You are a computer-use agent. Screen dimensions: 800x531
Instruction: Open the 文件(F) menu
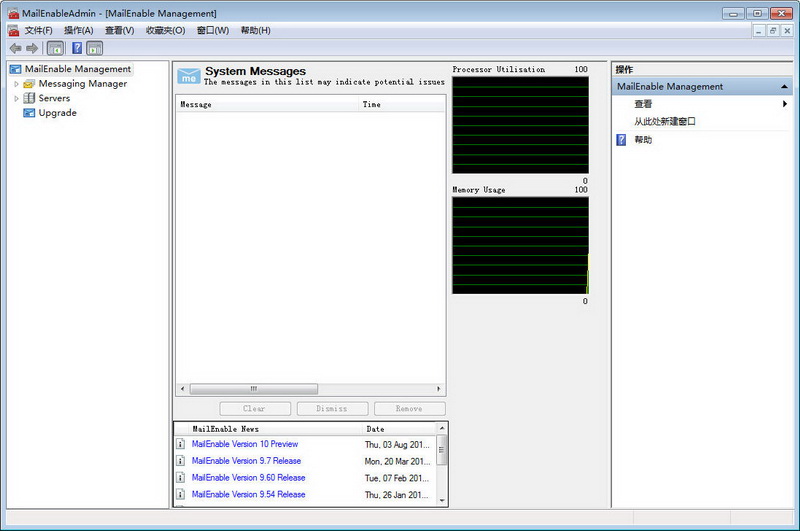click(x=39, y=31)
